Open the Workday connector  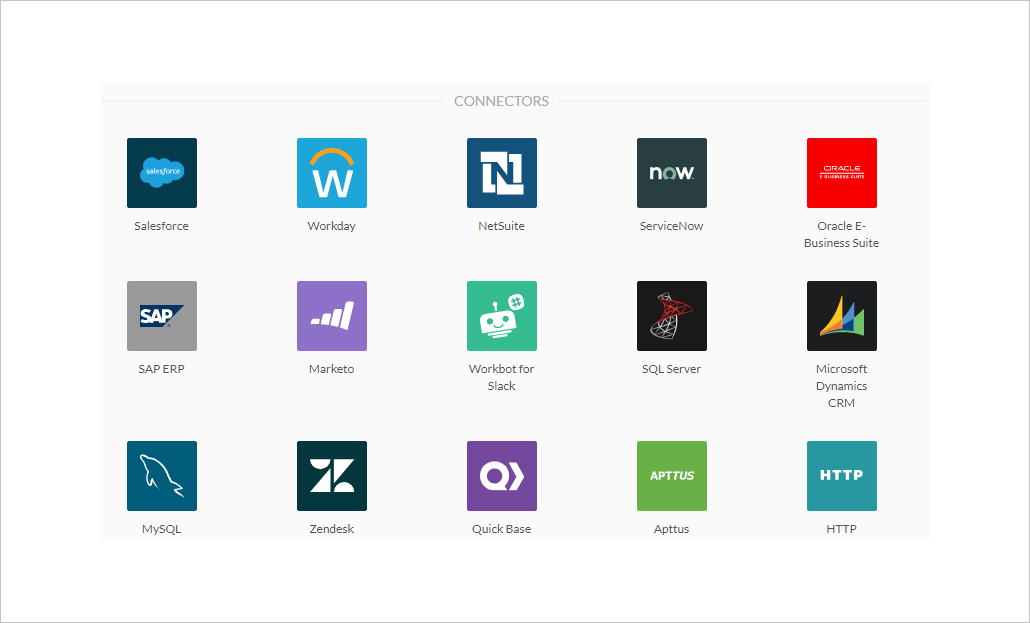click(x=331, y=172)
